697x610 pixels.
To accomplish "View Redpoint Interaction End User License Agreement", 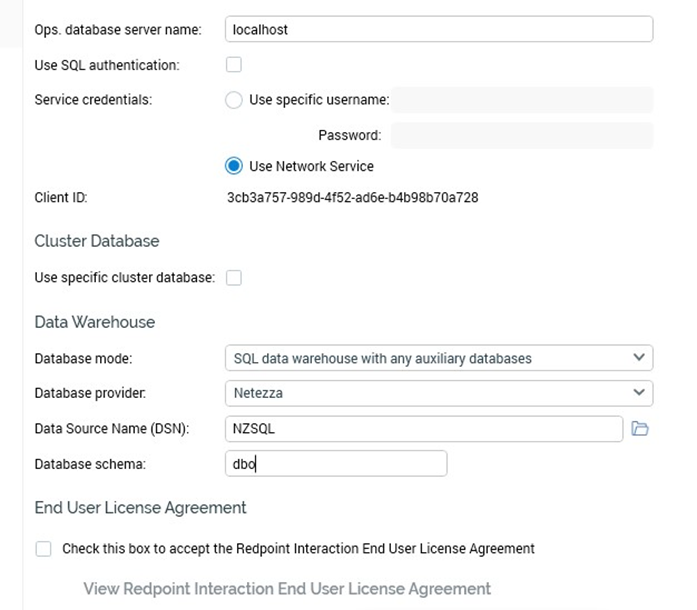I will [287, 589].
